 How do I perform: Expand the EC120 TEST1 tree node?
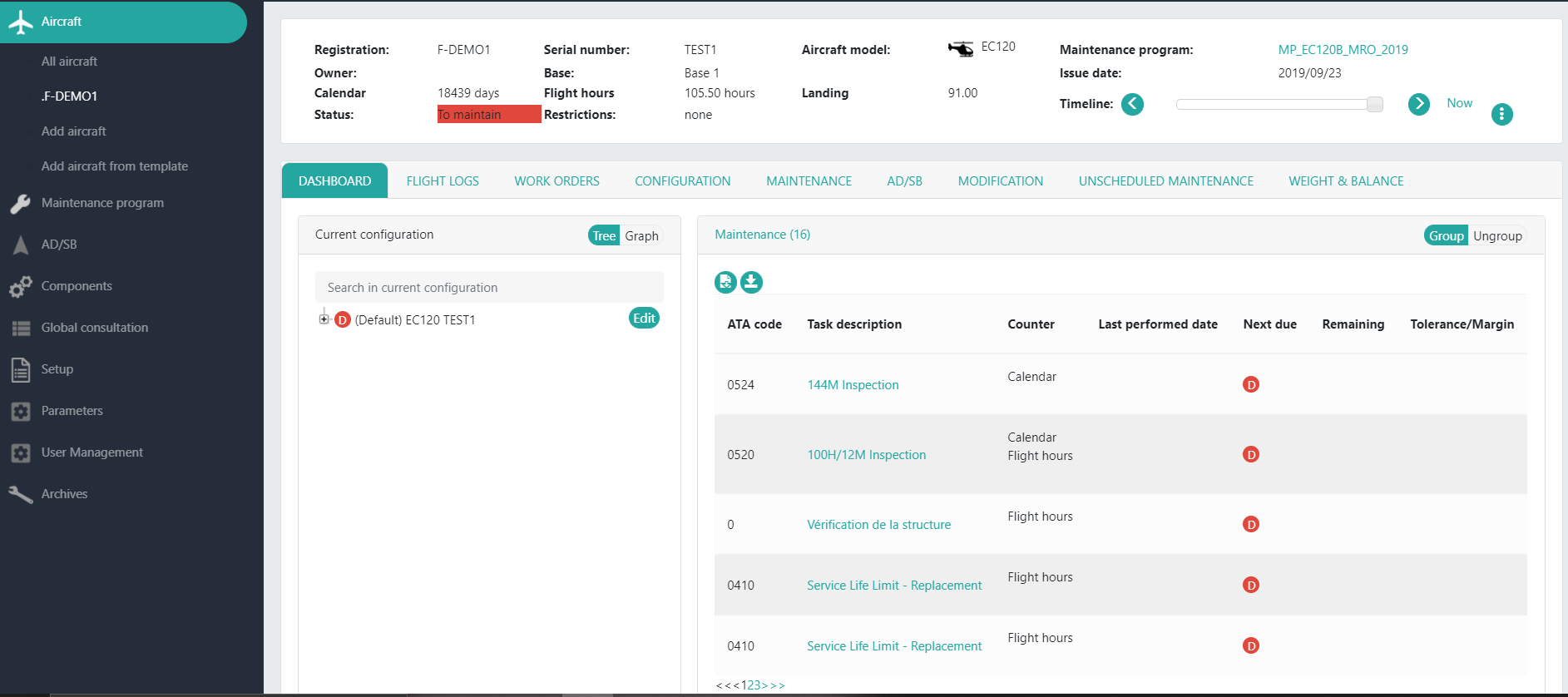click(324, 319)
